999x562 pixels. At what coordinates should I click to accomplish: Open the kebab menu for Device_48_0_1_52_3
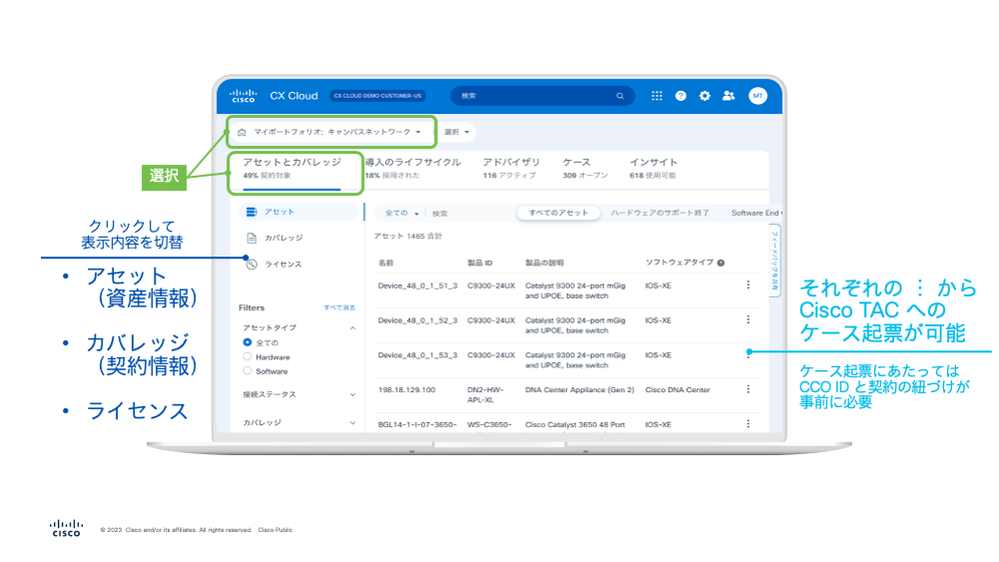748,320
